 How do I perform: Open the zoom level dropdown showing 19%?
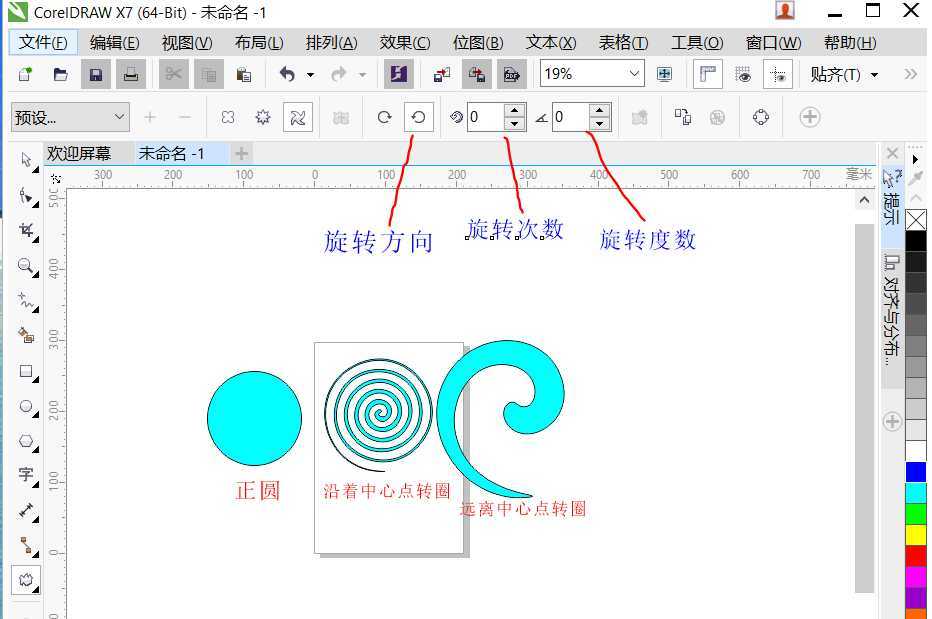click(x=632, y=74)
